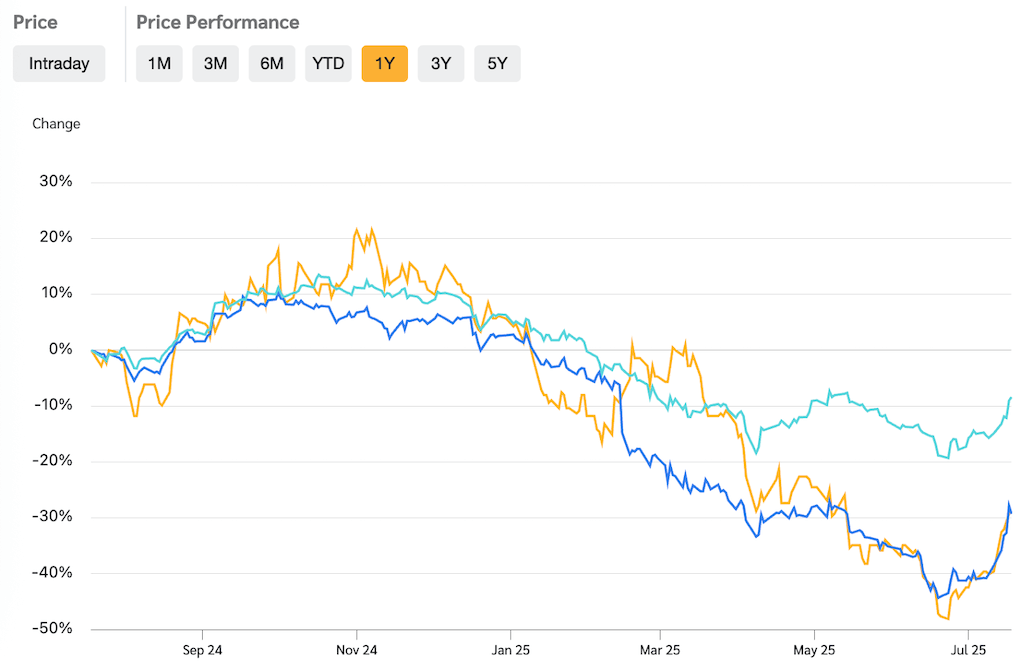
Task: Switch chart to 3Y range
Action: pos(441,64)
